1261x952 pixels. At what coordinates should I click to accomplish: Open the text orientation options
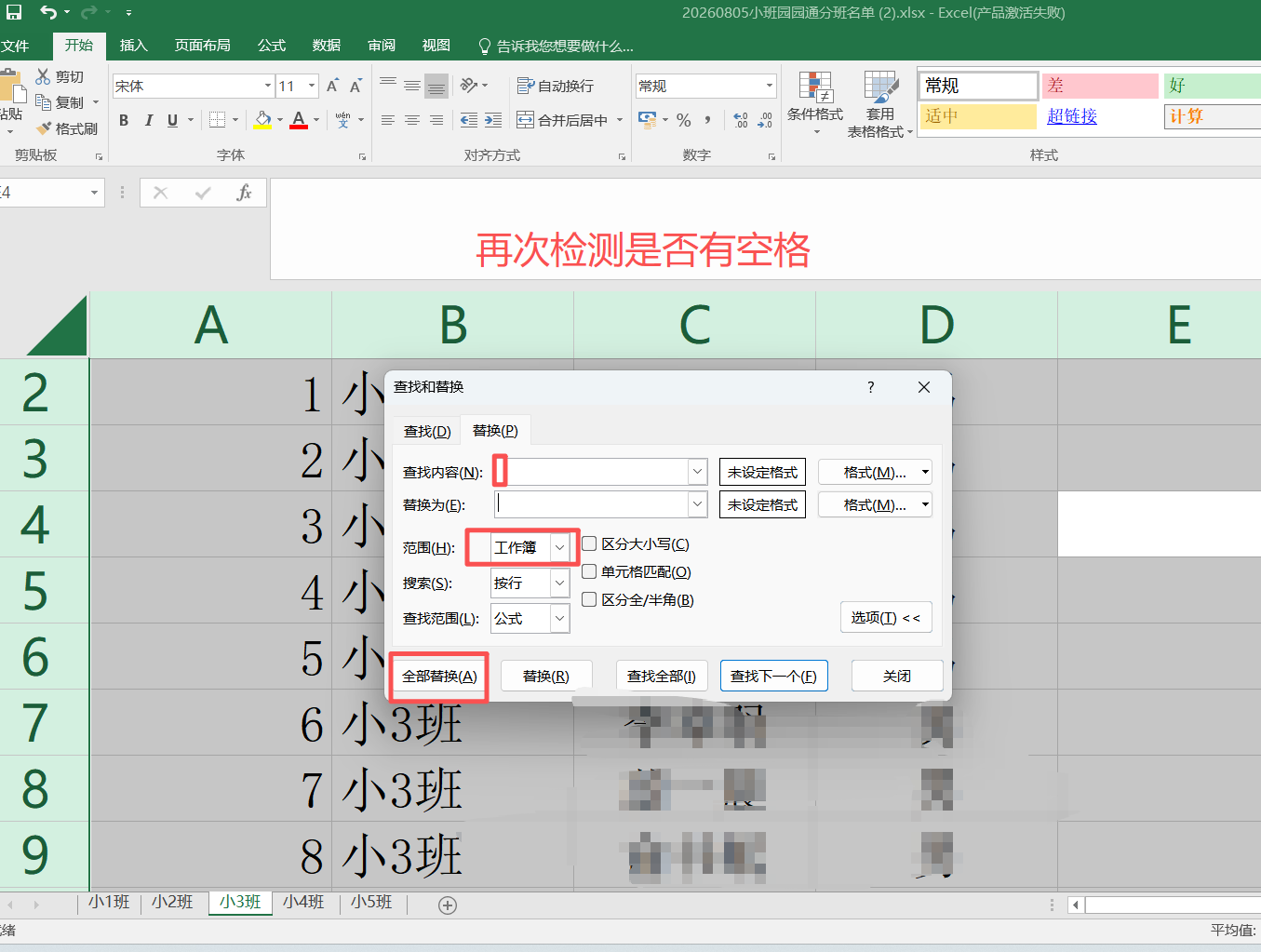point(474,86)
